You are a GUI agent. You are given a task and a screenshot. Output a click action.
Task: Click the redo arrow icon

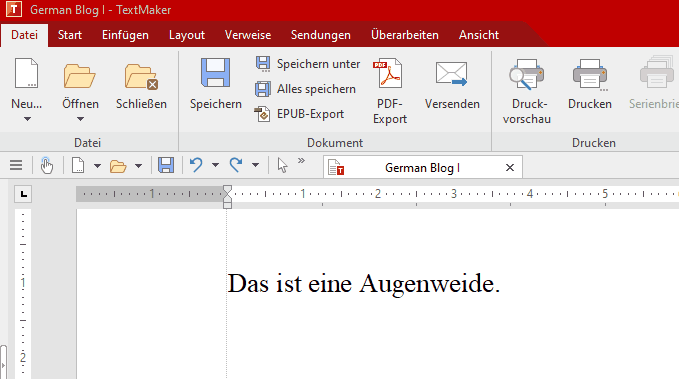pos(236,165)
